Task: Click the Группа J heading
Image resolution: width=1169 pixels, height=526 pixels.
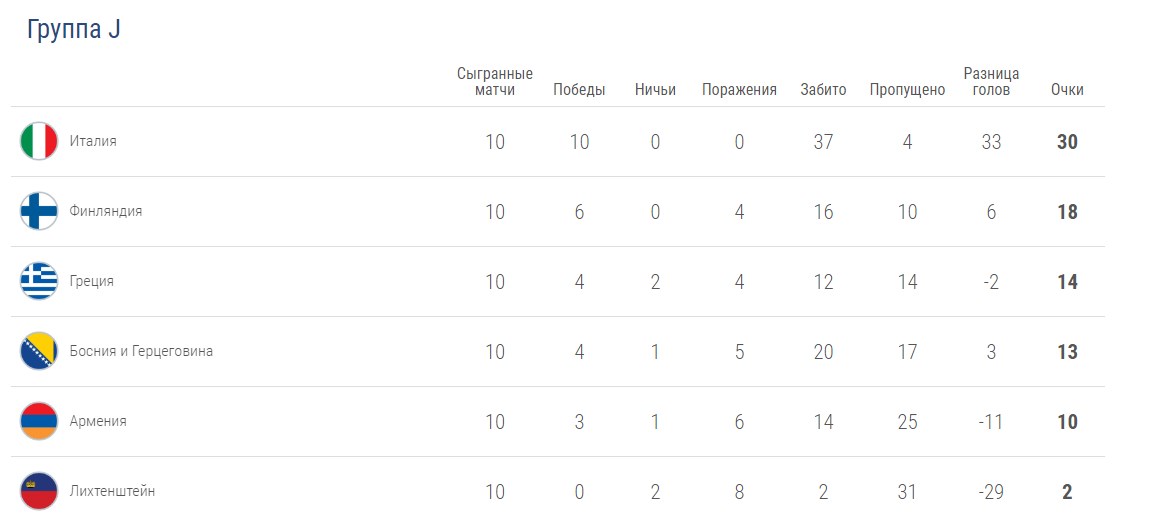Action: coord(73,30)
